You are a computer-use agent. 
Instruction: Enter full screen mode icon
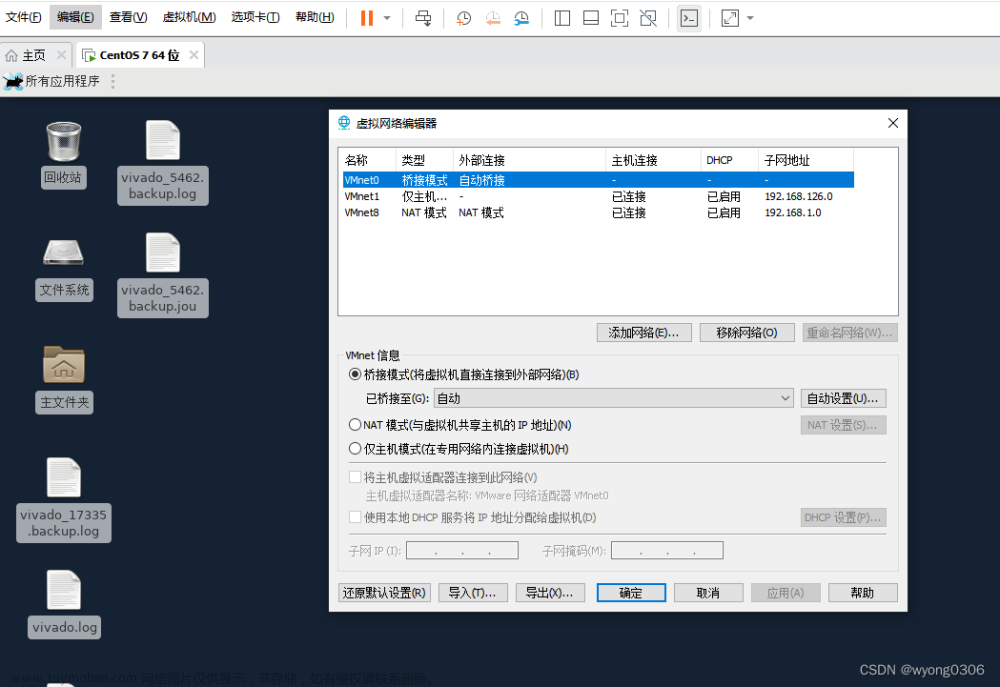point(619,18)
